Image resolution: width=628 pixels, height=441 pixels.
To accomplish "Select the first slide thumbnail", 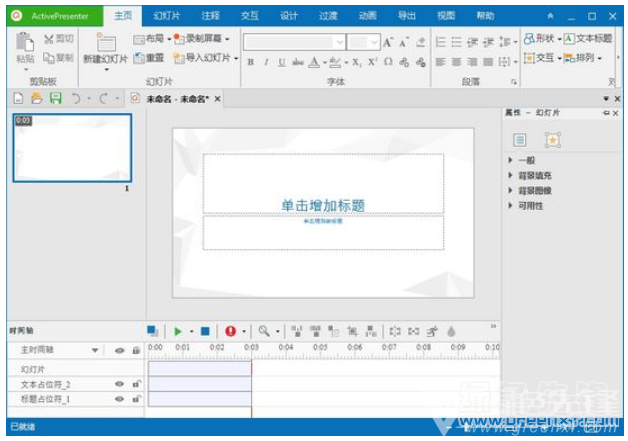I will (71, 146).
